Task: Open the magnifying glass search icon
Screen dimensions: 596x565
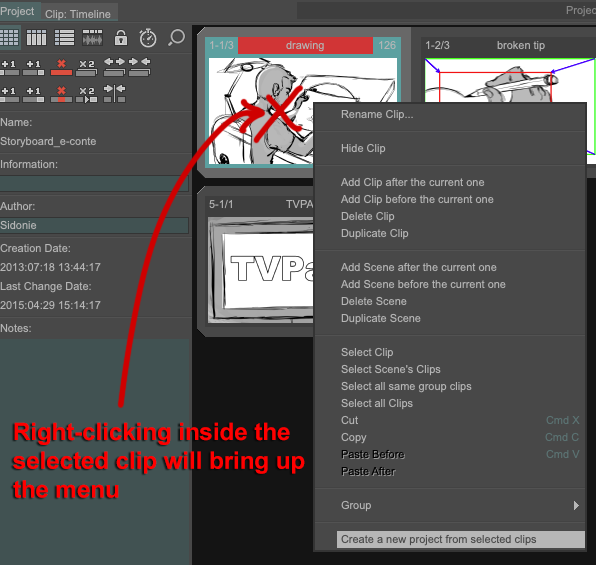Action: [176, 38]
